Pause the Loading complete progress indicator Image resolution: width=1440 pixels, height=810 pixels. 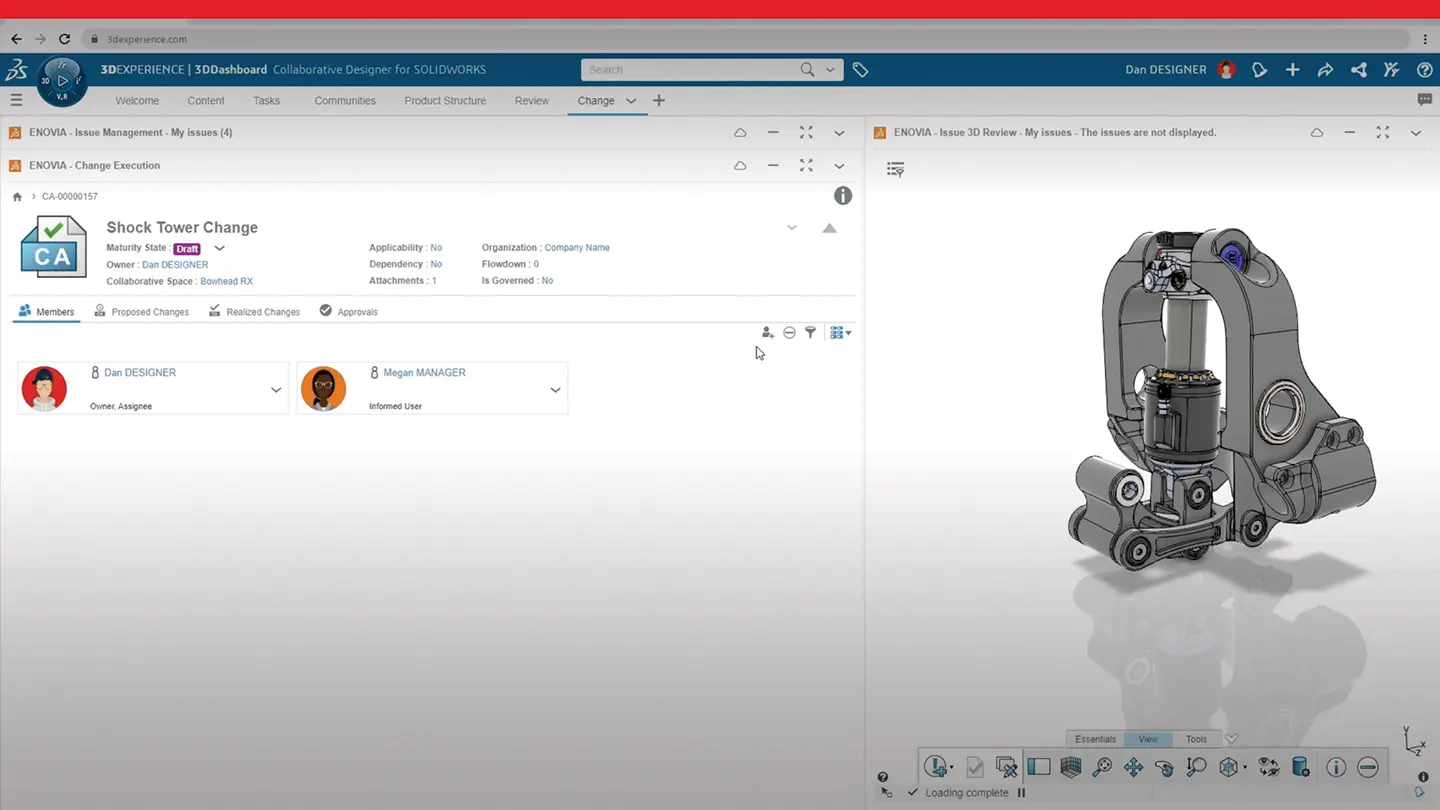1021,792
